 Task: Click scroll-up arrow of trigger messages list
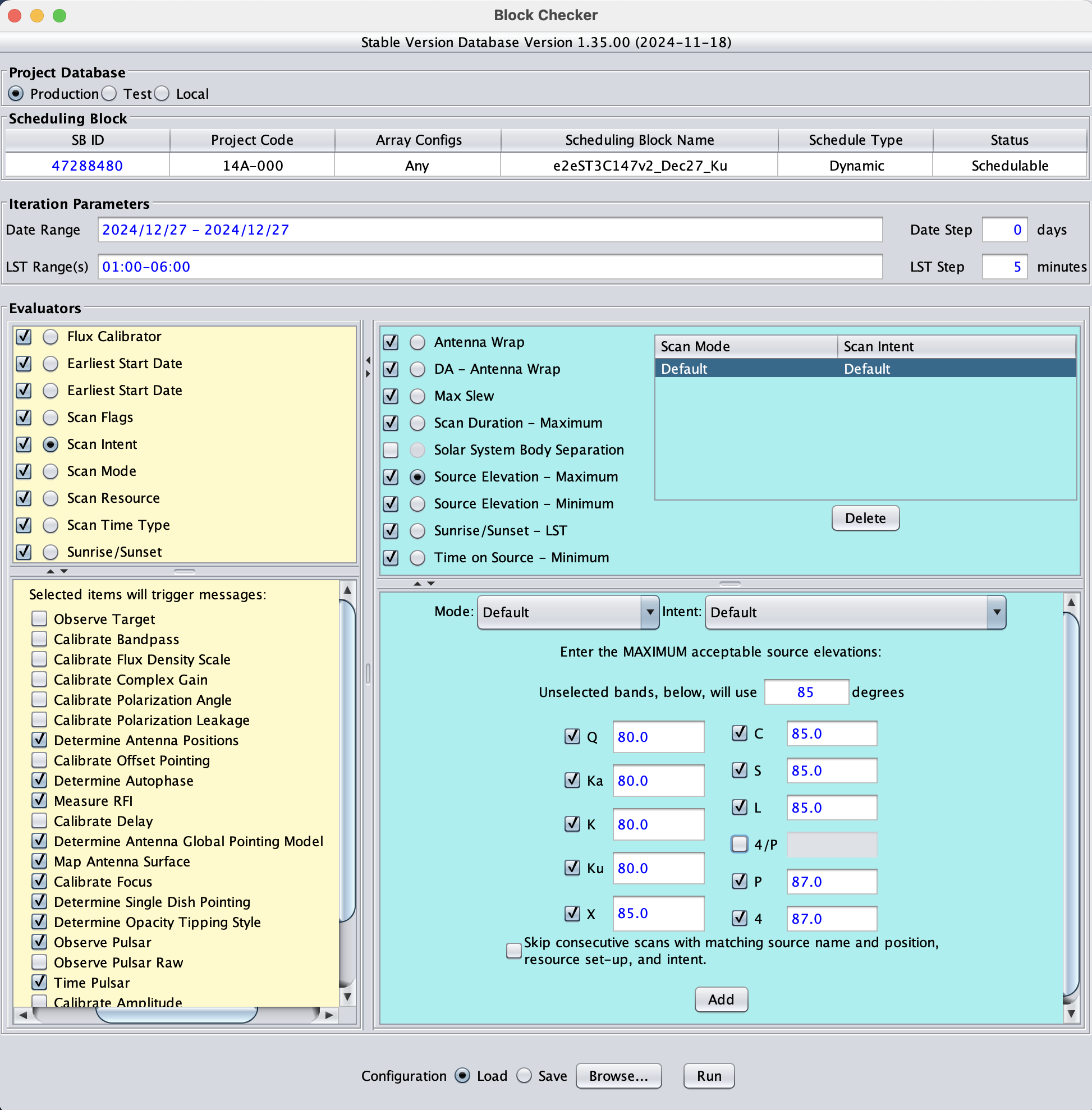click(x=347, y=590)
